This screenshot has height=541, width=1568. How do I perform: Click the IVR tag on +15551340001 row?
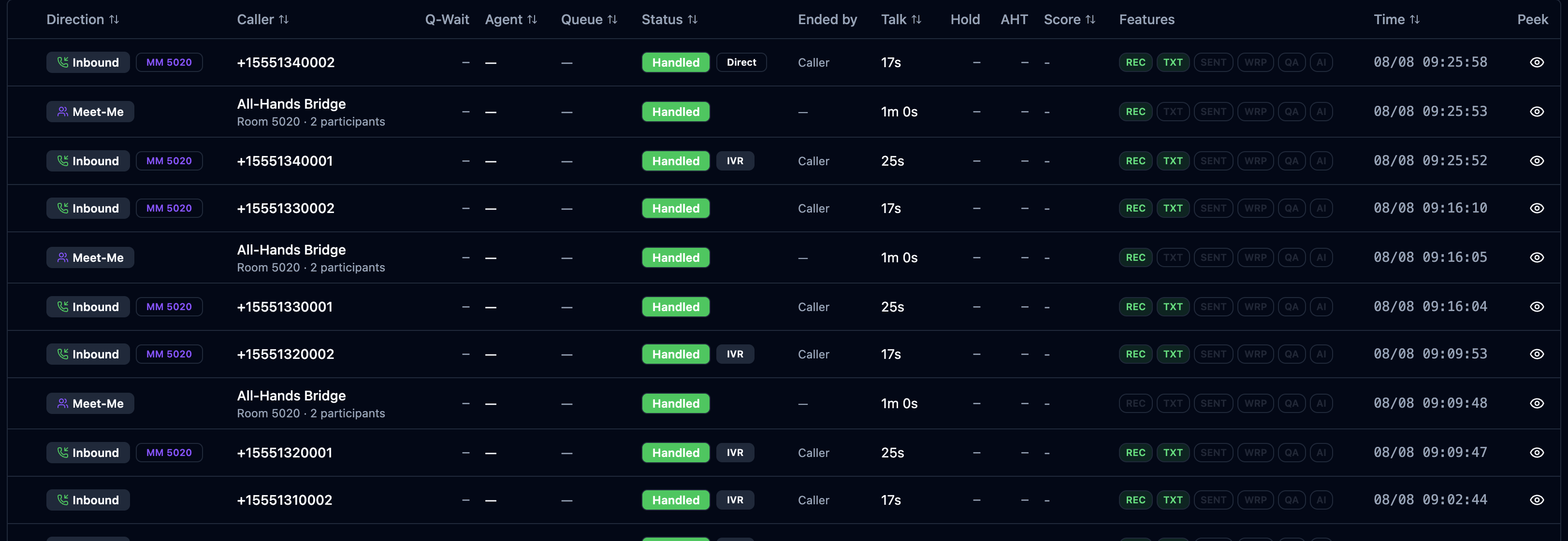coord(735,161)
